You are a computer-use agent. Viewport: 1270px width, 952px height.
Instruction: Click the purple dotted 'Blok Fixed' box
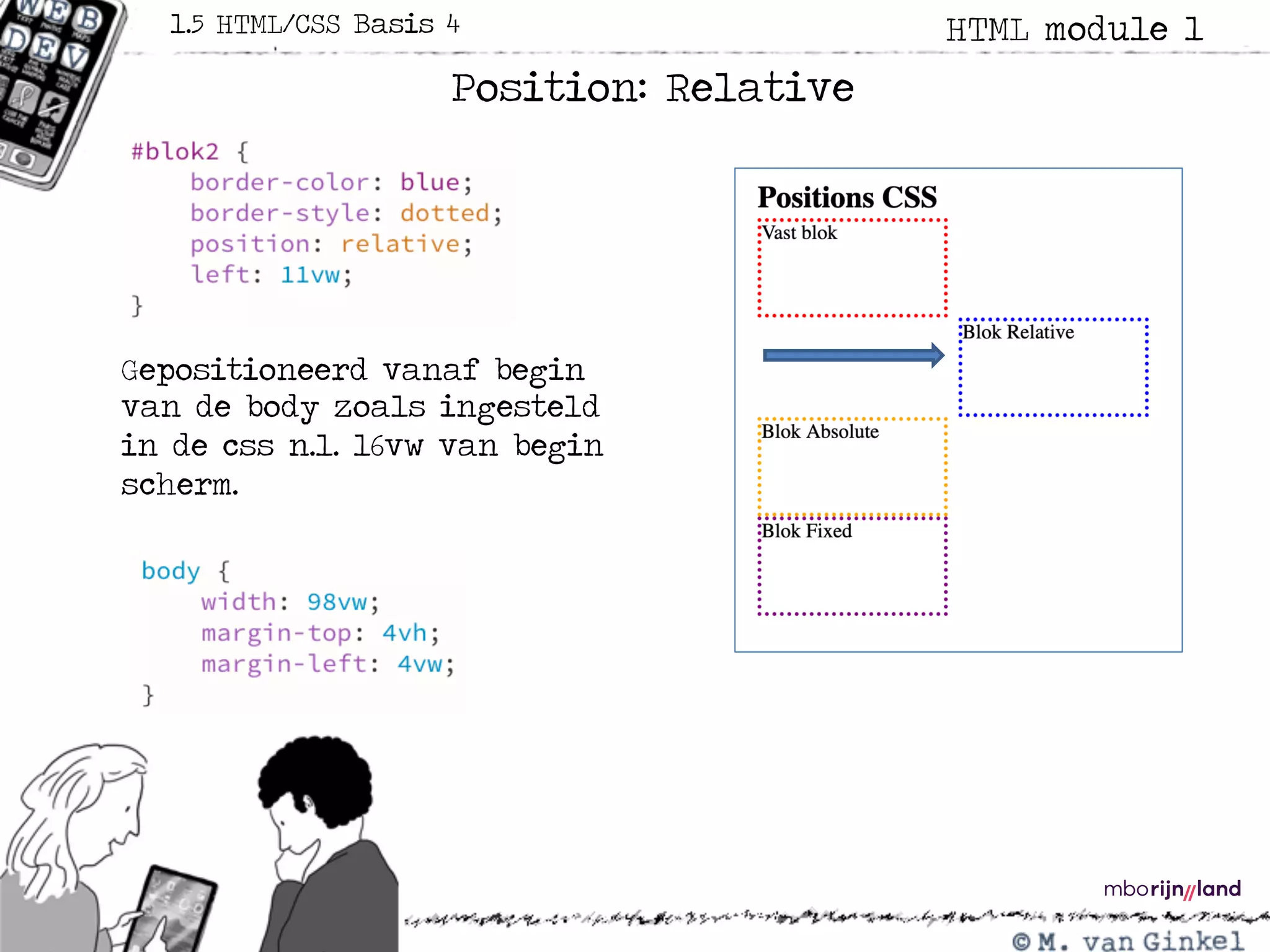click(x=852, y=566)
